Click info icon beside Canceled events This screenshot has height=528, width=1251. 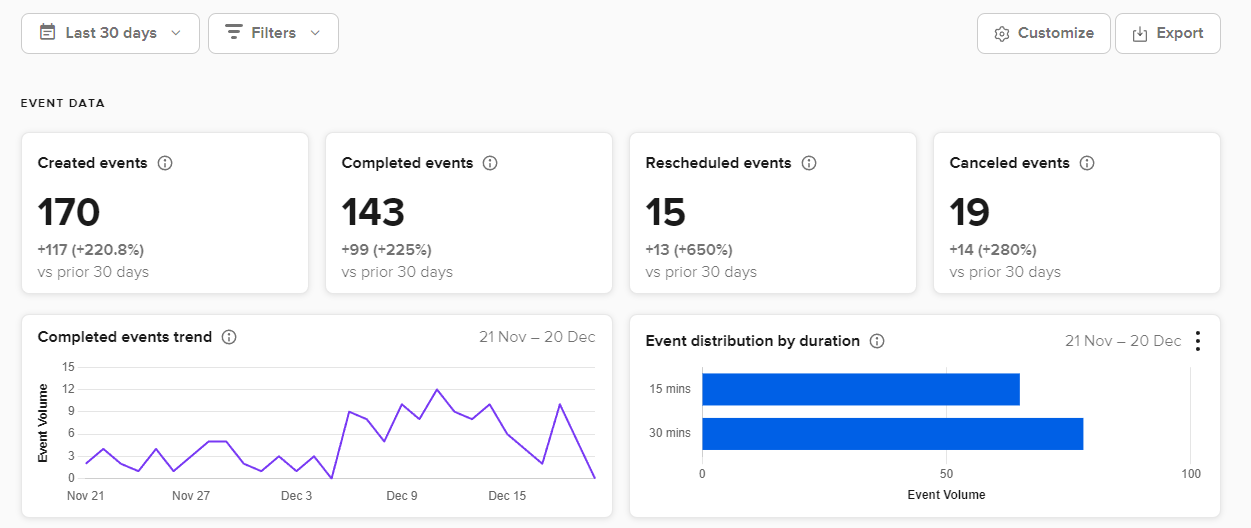point(1087,163)
